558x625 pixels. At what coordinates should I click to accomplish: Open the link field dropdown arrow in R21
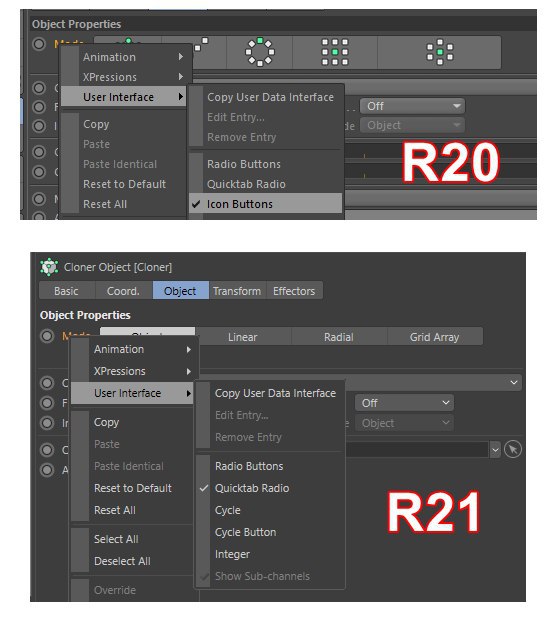[x=495, y=450]
